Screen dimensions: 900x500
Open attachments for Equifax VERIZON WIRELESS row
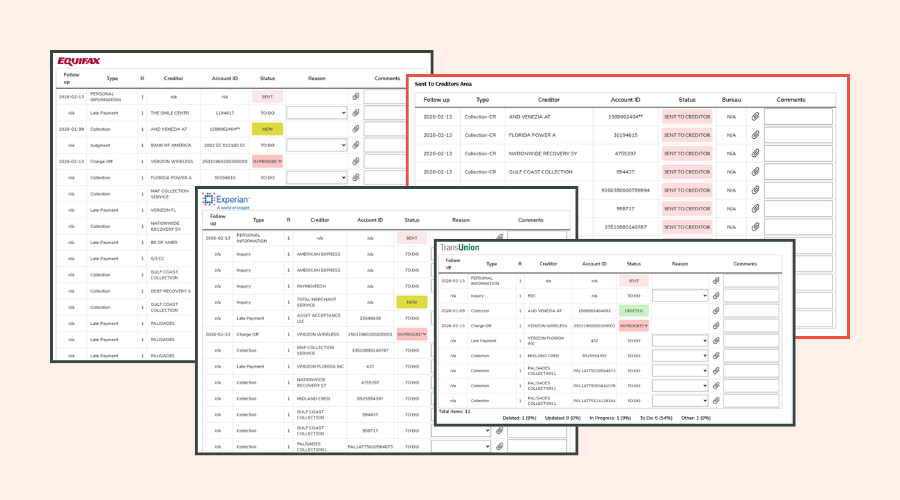click(x=356, y=161)
